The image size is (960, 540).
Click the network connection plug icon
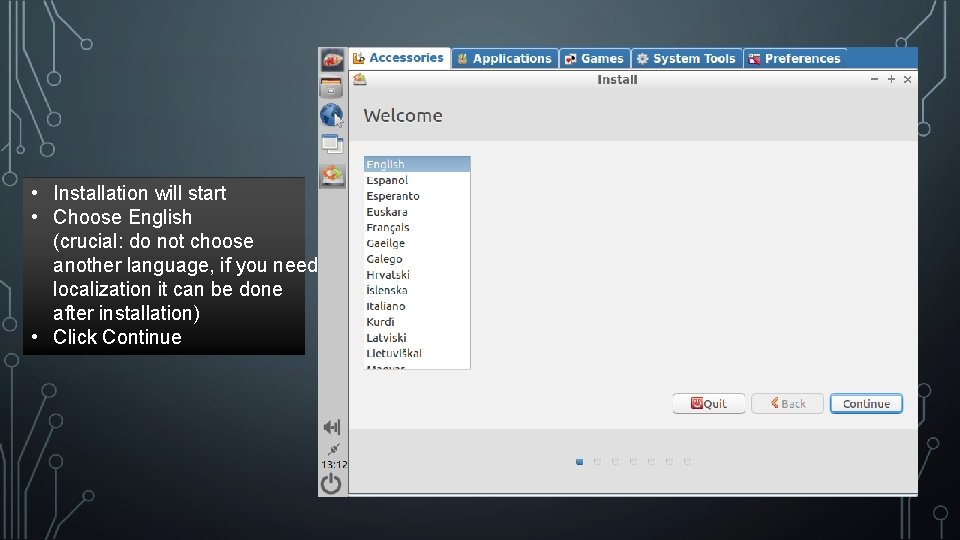pyautogui.click(x=333, y=449)
